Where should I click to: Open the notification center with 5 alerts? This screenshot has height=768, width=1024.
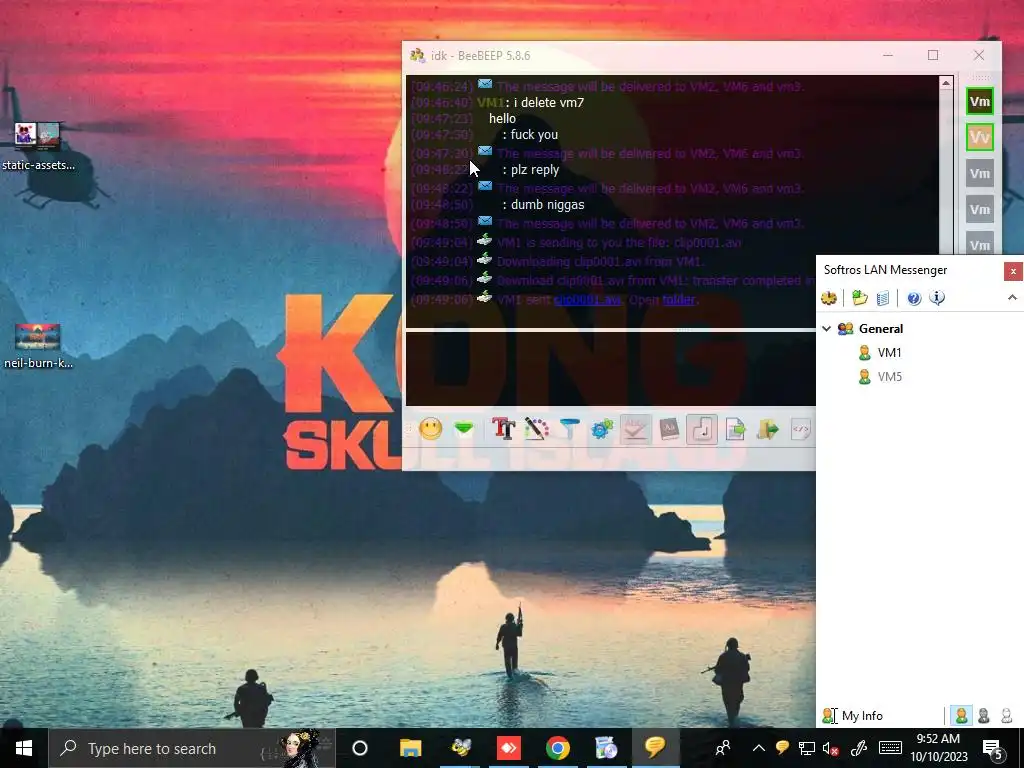[x=993, y=748]
